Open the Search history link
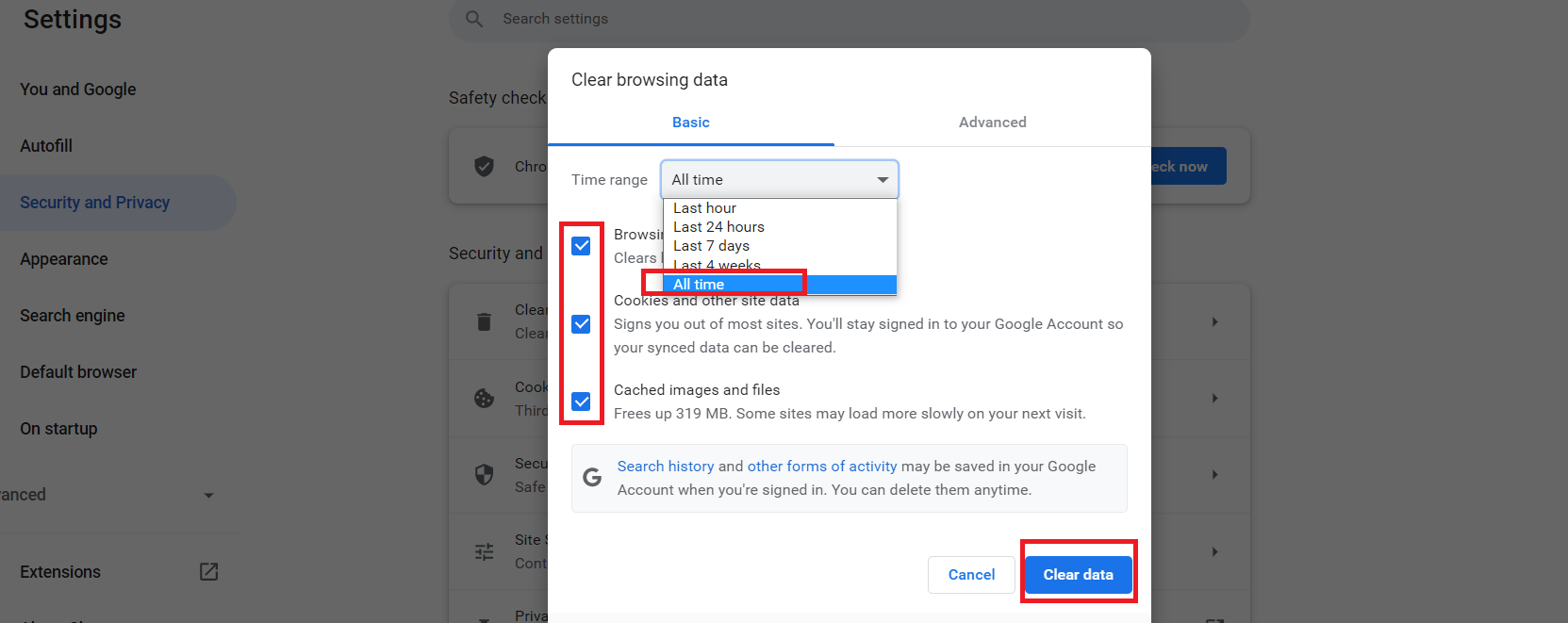Screen dimensions: 1568x623 click(666, 467)
